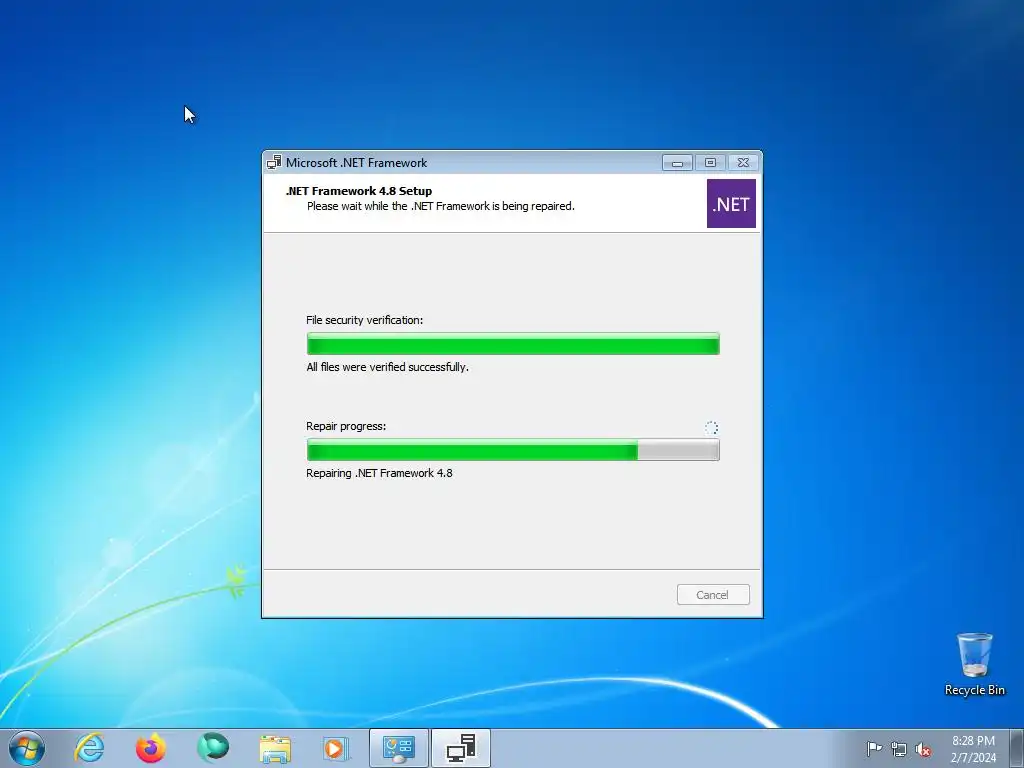Click "All files were verified successfully." text
Screen dimensions: 1024x768
[387, 367]
